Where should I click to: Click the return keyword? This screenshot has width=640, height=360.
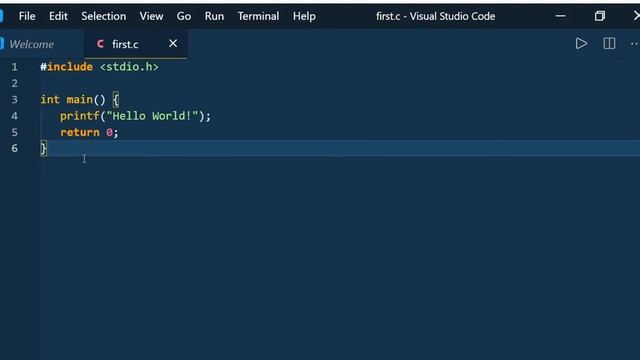point(80,132)
